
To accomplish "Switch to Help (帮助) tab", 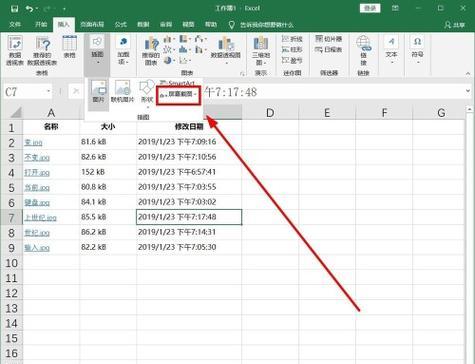I will tap(211, 25).
